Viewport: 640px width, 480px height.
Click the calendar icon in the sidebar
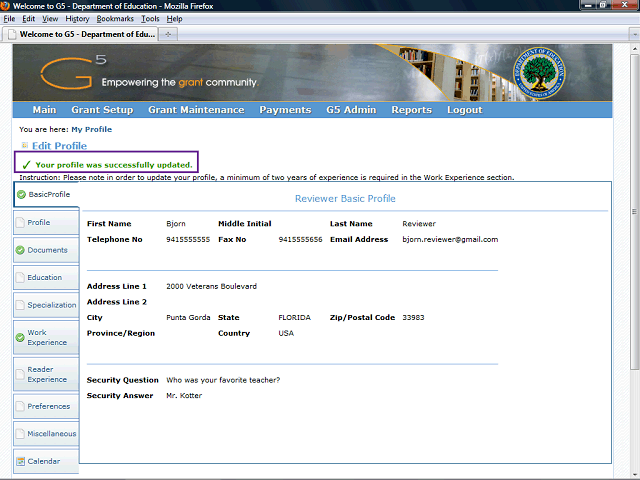(20, 462)
